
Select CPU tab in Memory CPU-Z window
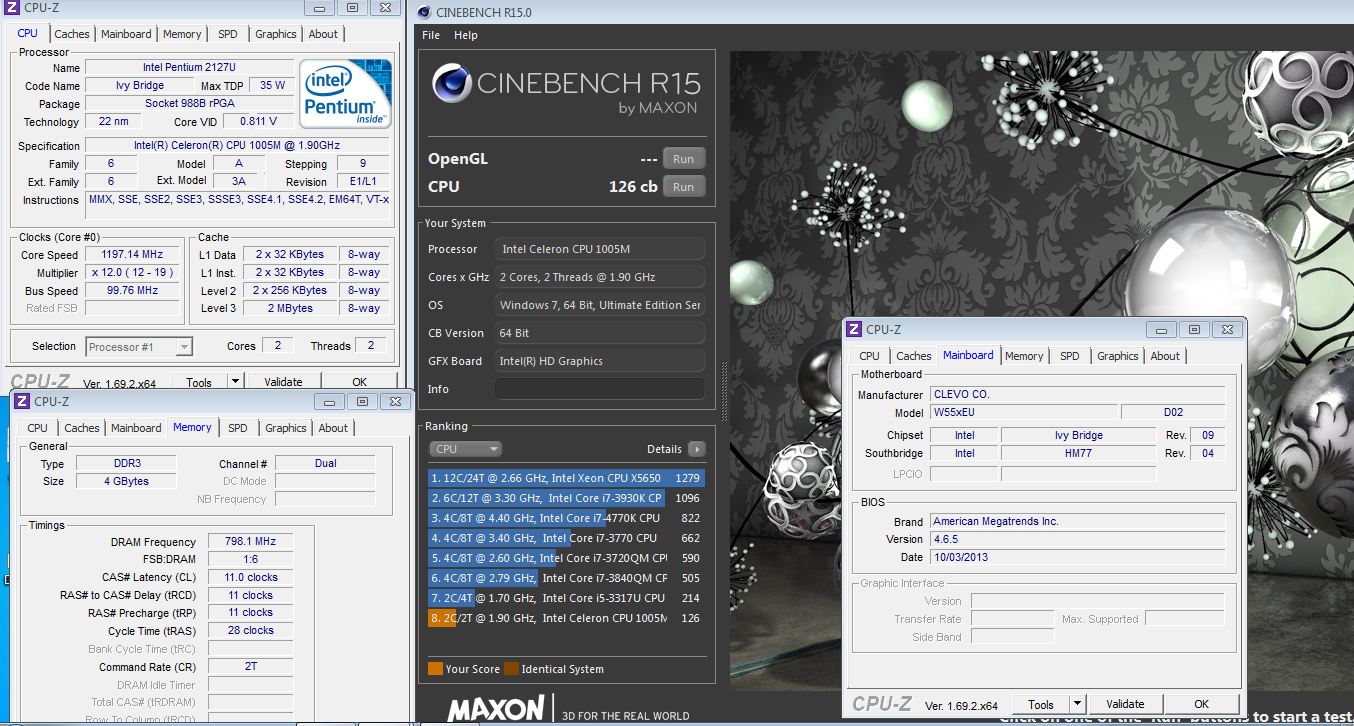point(37,428)
